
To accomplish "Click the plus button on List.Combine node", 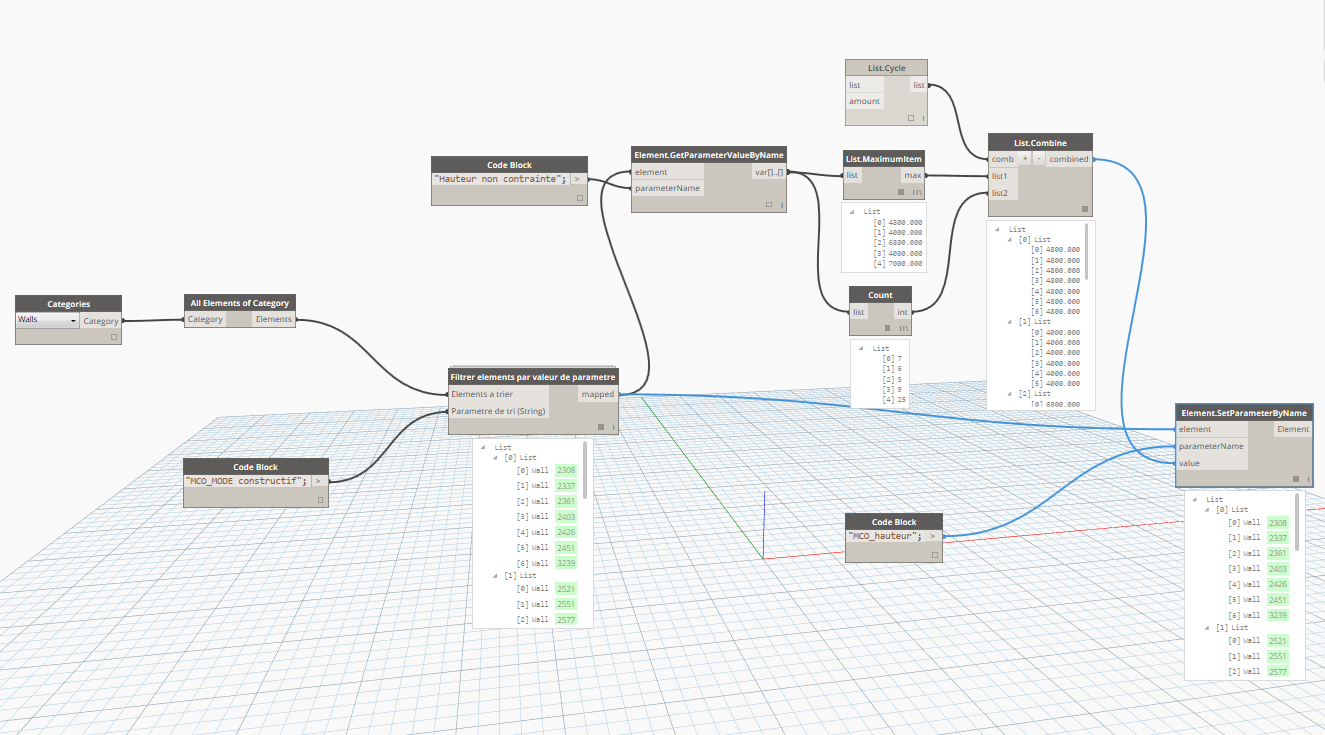I will [1025, 159].
